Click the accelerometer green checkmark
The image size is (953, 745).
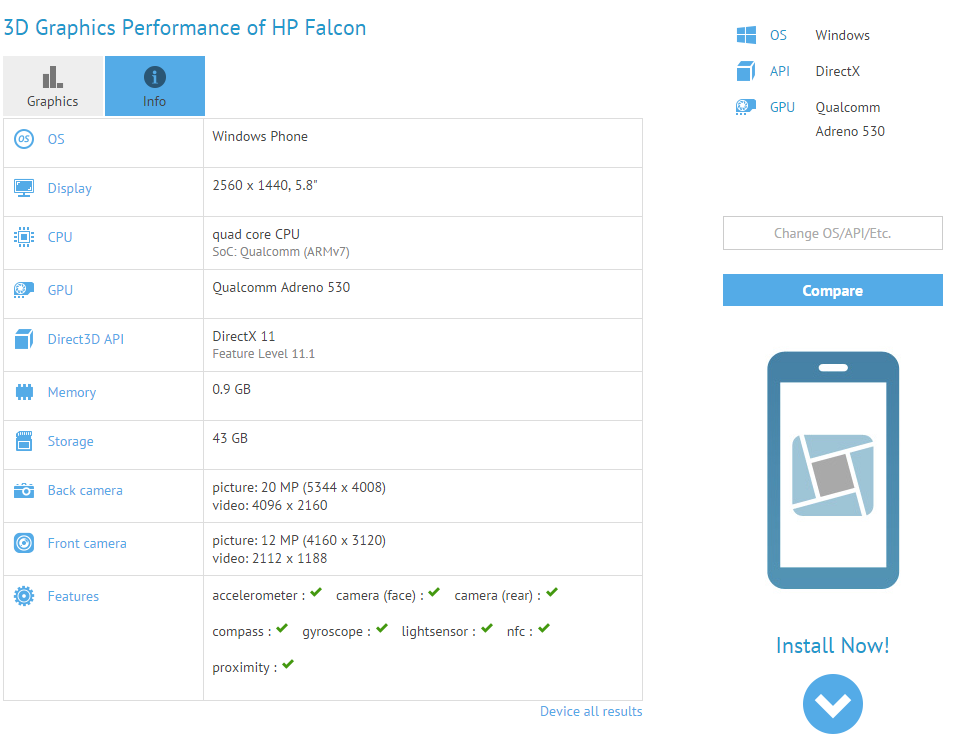316,593
